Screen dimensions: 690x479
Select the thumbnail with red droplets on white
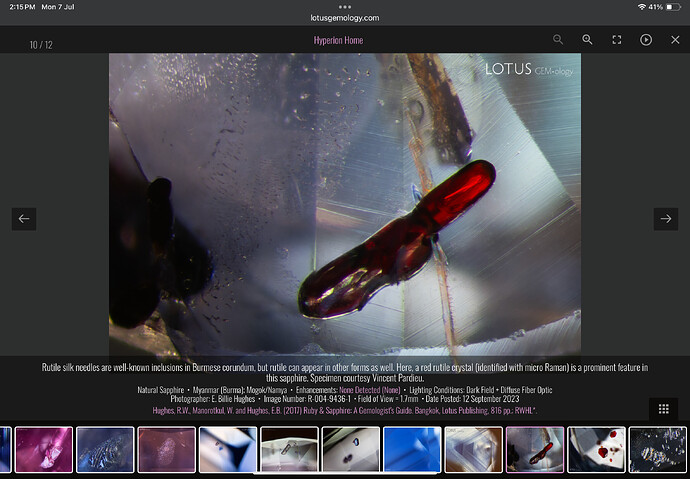596,450
